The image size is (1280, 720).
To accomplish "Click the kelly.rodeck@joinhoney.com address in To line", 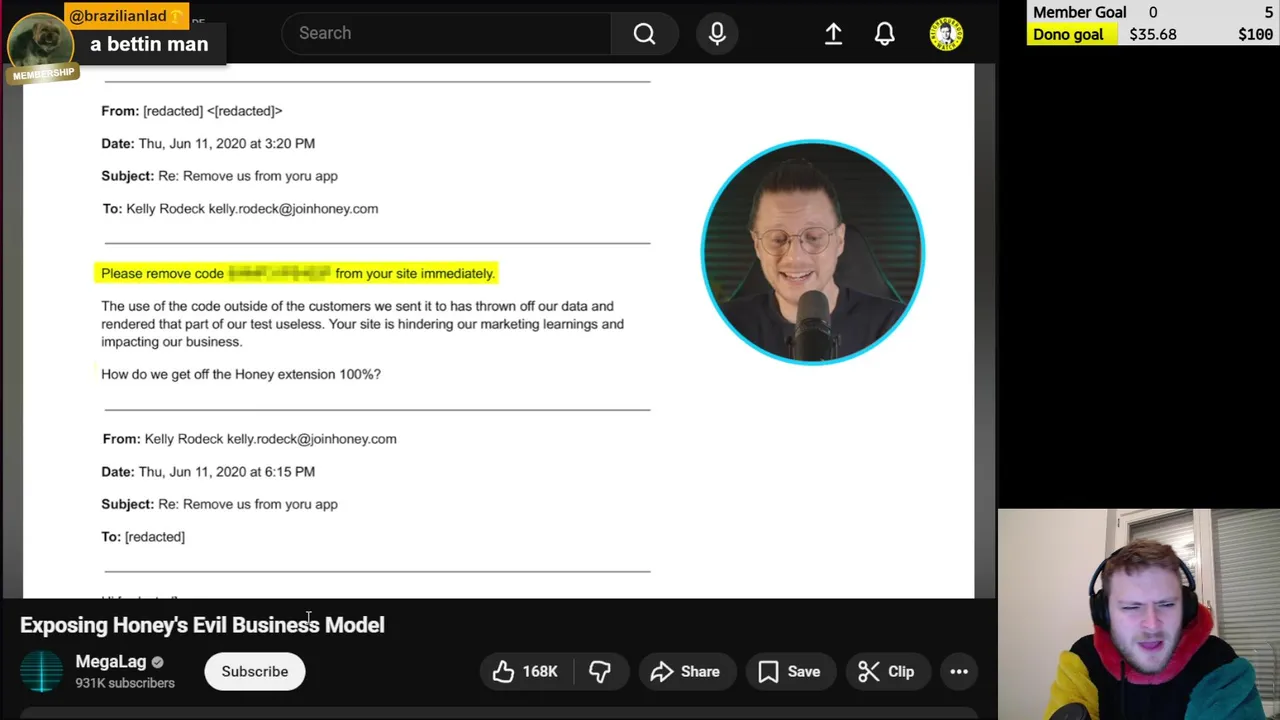I will [x=293, y=209].
